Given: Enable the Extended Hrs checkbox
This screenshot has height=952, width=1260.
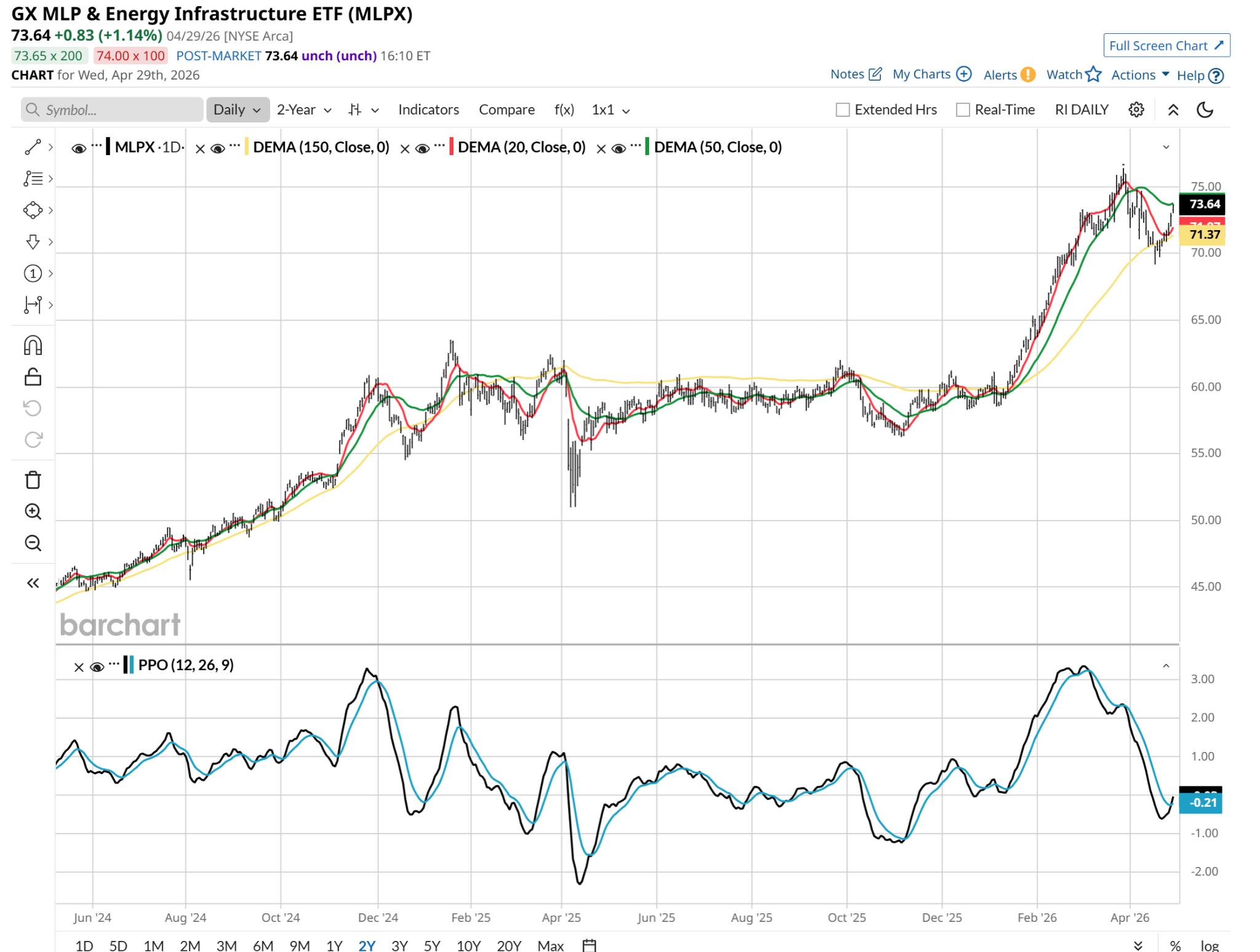Looking at the screenshot, I should tap(842, 110).
